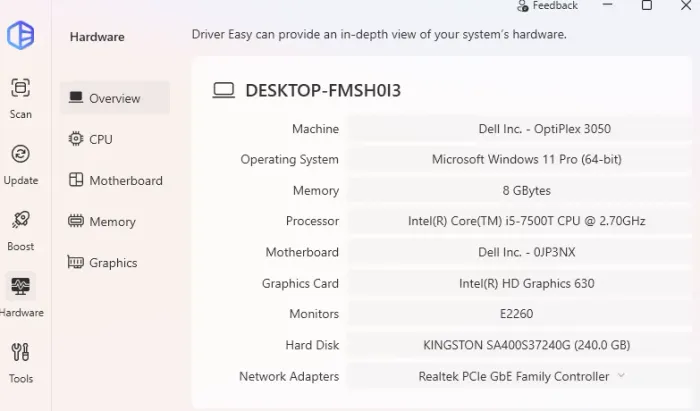Screen dimensions: 700x411
Task: Click the CPU chip icon
Action: coord(76,139)
